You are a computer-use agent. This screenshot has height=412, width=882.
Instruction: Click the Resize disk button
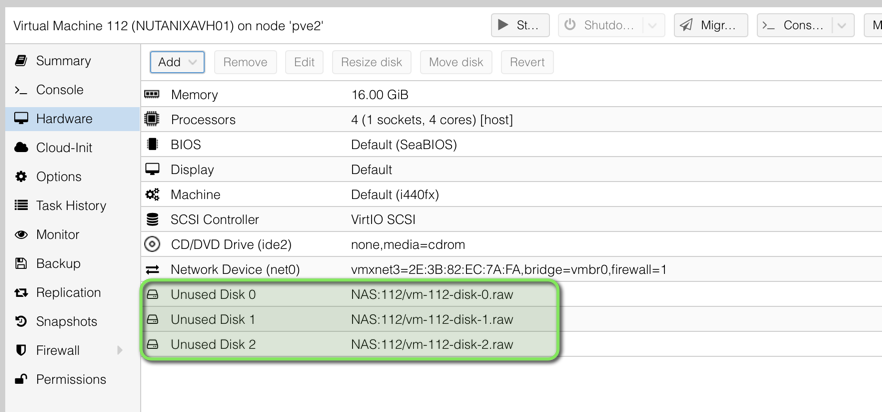tap(372, 62)
